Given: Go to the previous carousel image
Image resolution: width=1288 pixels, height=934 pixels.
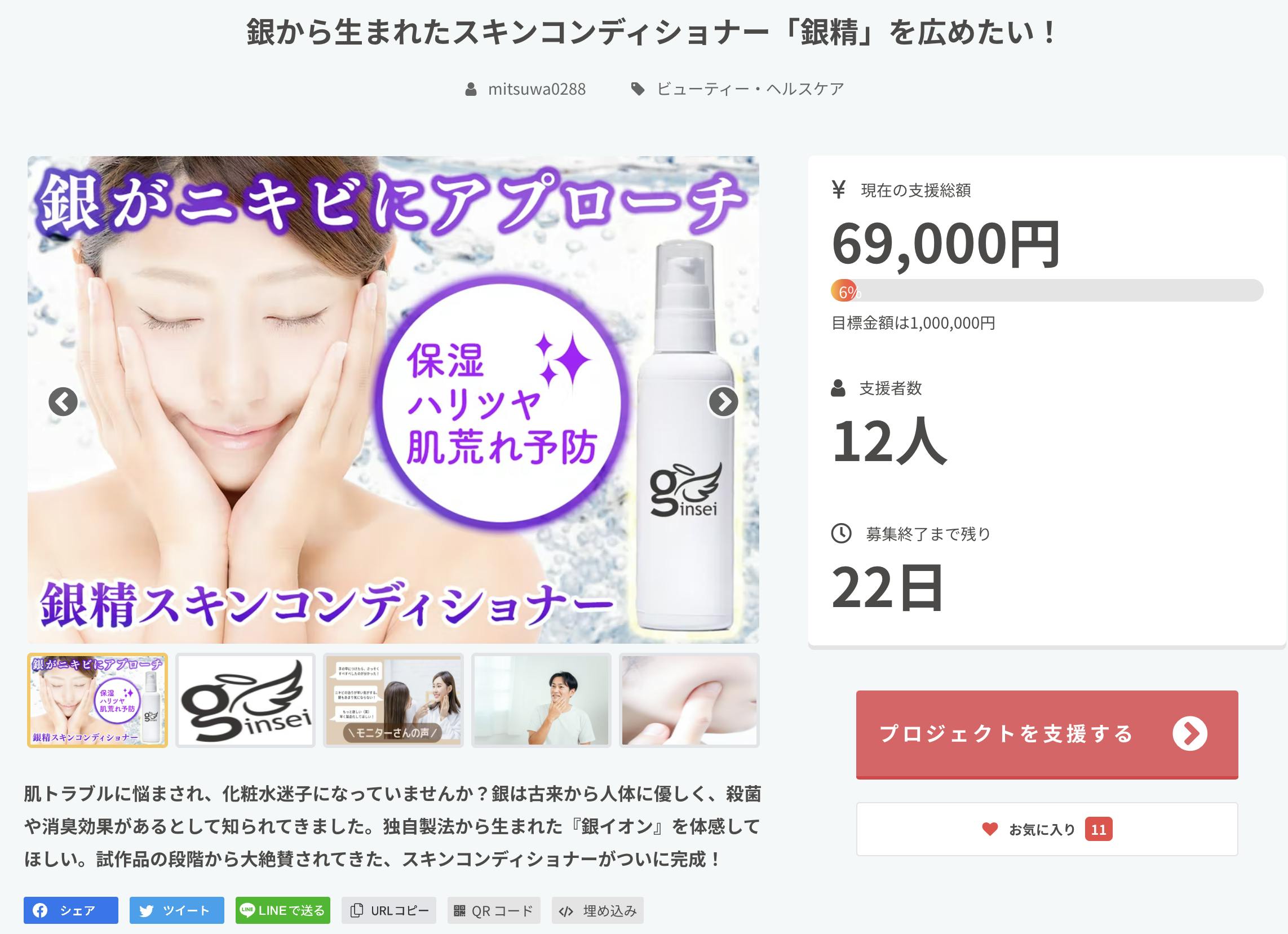Looking at the screenshot, I should pos(63,401).
